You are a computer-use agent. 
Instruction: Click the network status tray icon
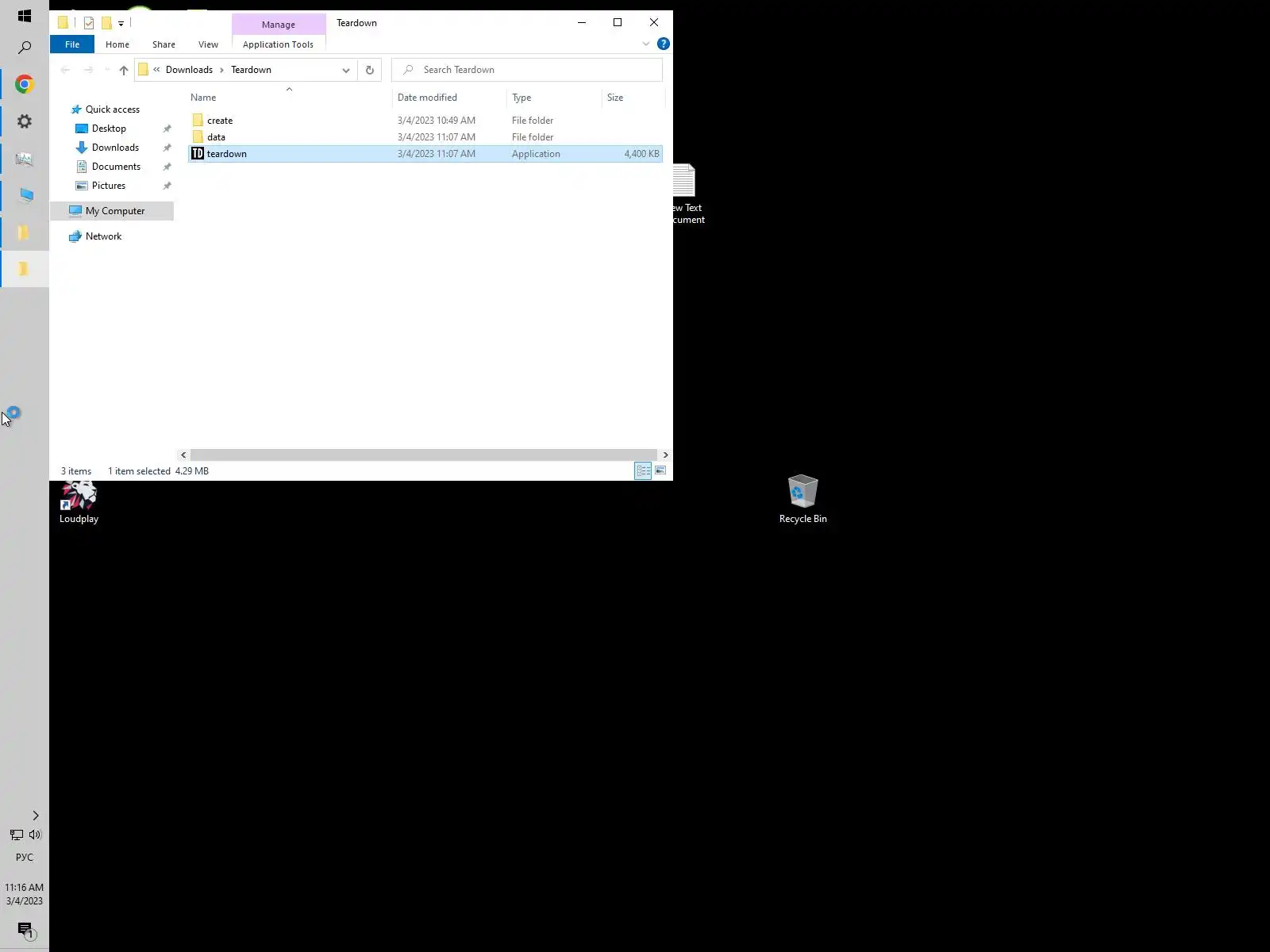pyautogui.click(x=16, y=835)
